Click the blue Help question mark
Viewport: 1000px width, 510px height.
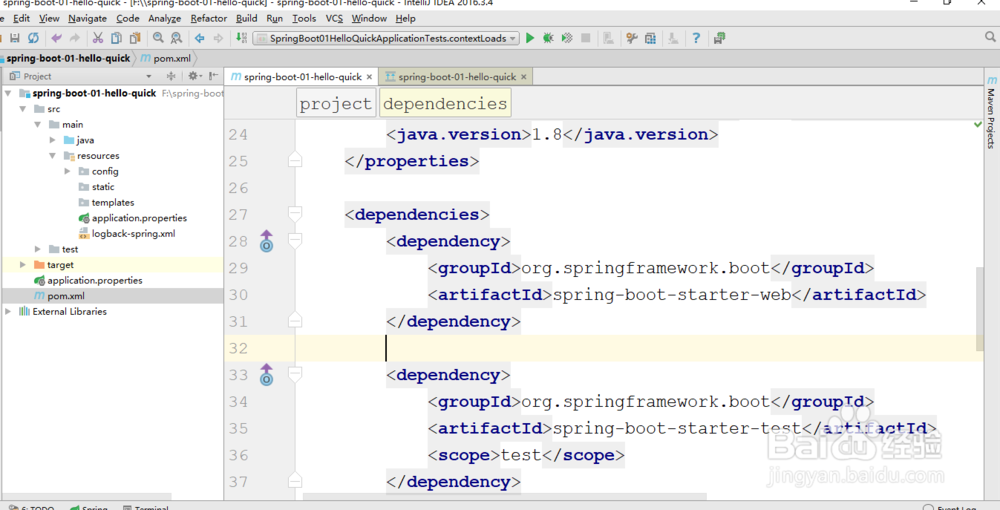[x=696, y=38]
